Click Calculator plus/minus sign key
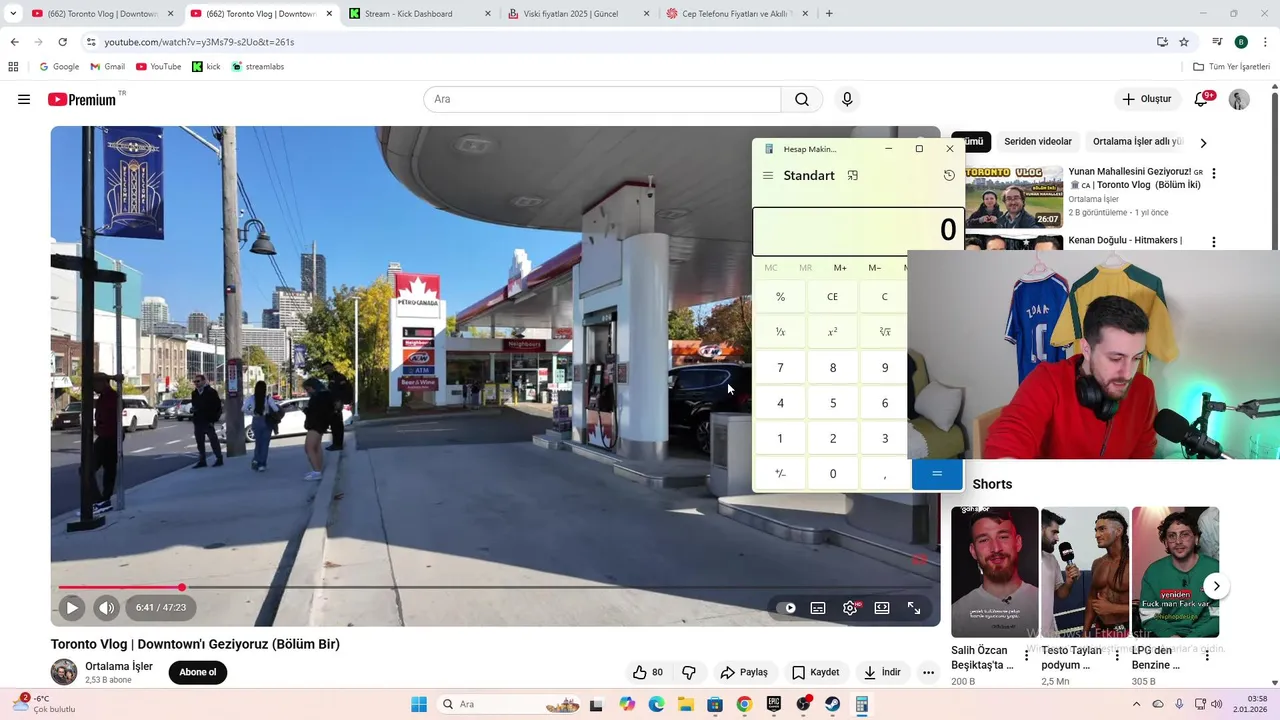1280x720 pixels. tap(780, 474)
